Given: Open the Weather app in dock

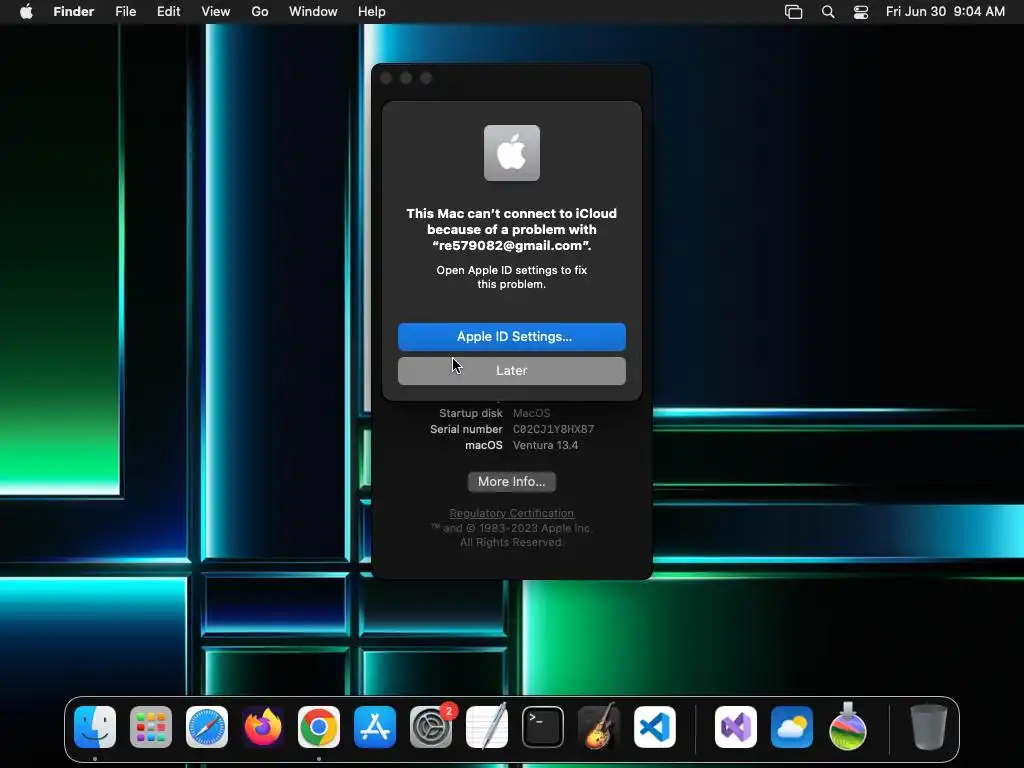Looking at the screenshot, I should click(x=792, y=727).
